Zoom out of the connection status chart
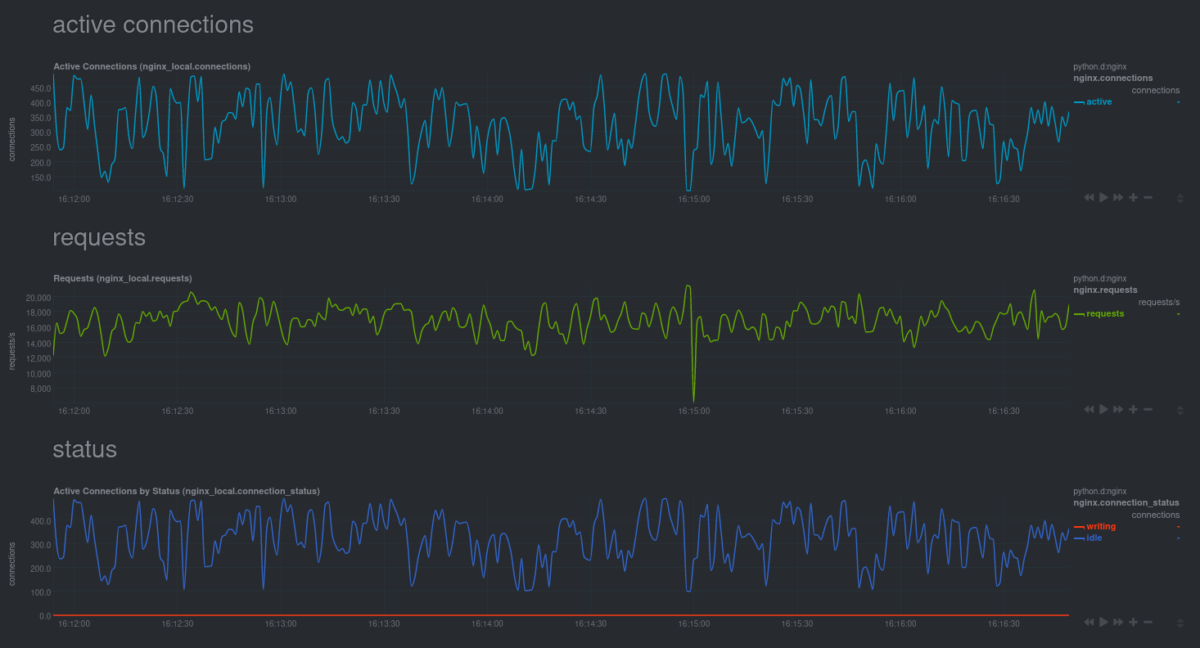This screenshot has width=1200, height=648. [1148, 622]
